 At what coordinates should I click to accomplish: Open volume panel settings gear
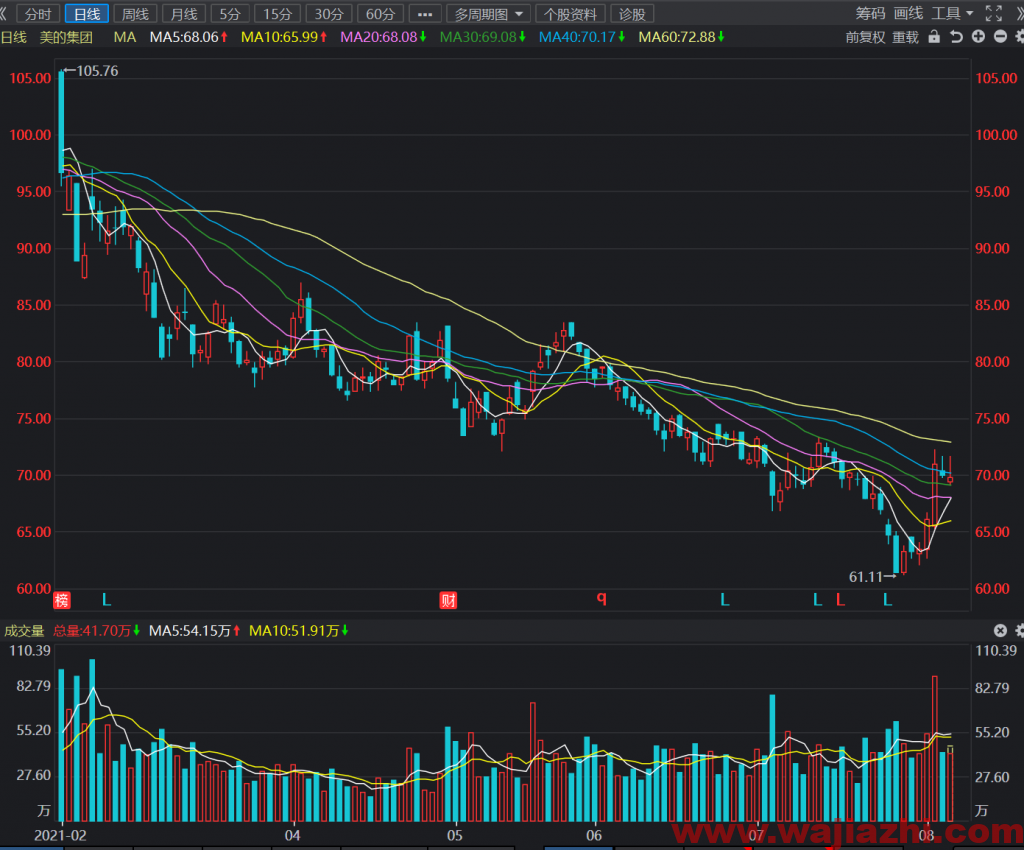pos(1019,630)
